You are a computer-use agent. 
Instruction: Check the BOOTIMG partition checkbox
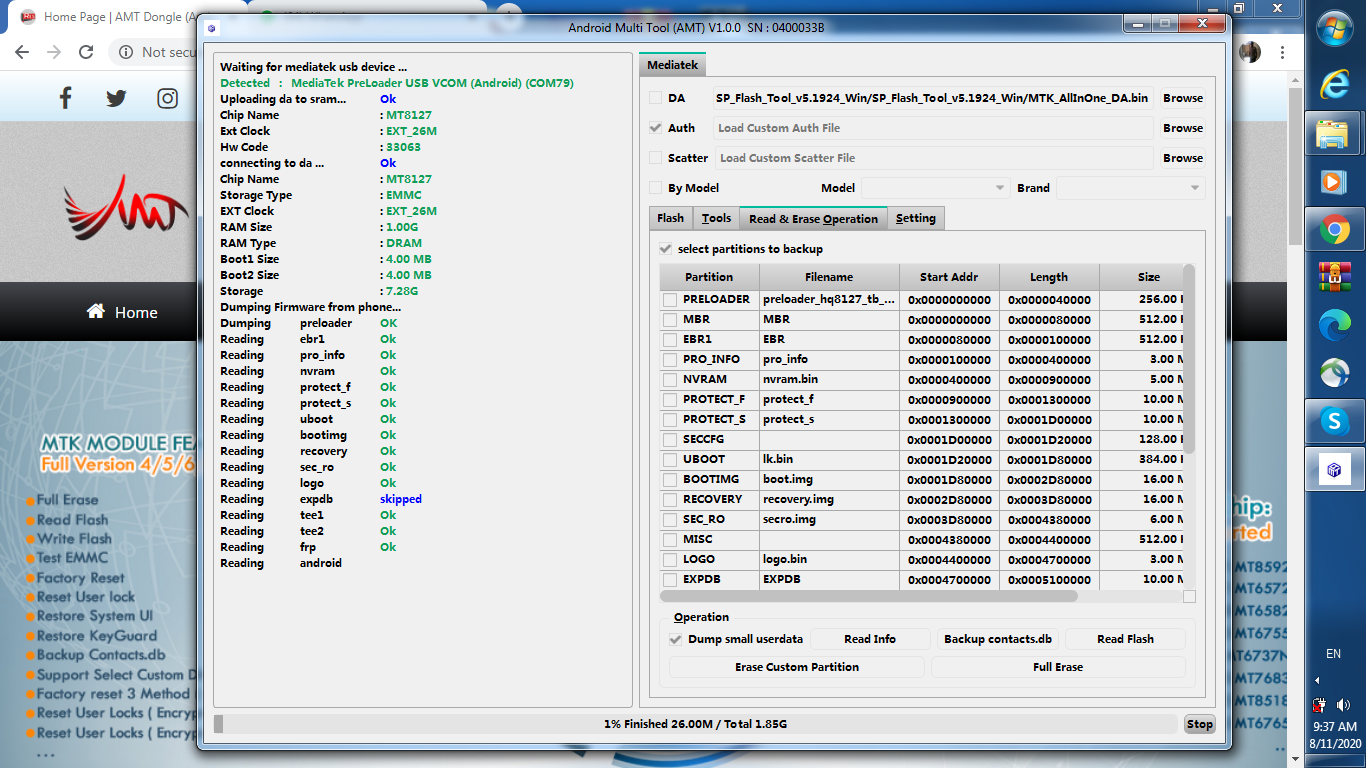669,479
